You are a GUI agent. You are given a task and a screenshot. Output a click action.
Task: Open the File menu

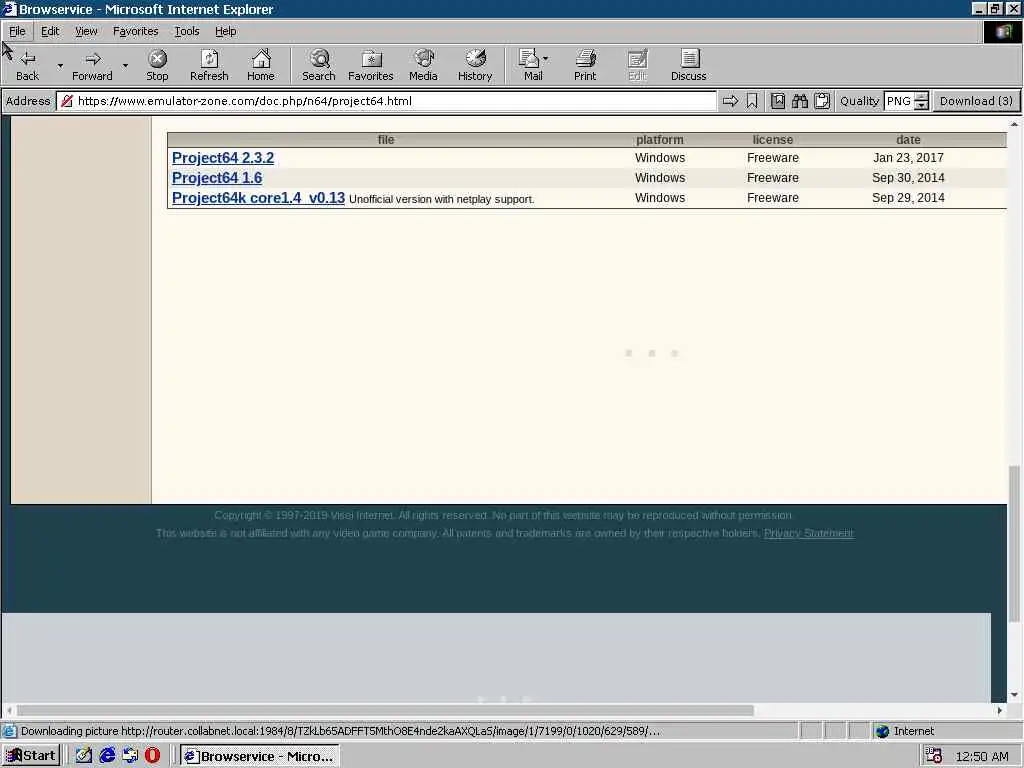(17, 31)
